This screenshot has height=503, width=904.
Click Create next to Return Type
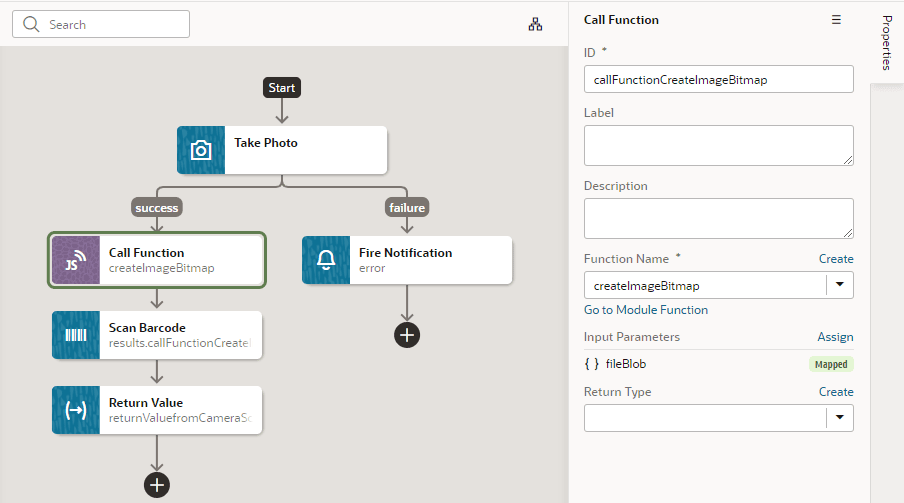pos(836,392)
